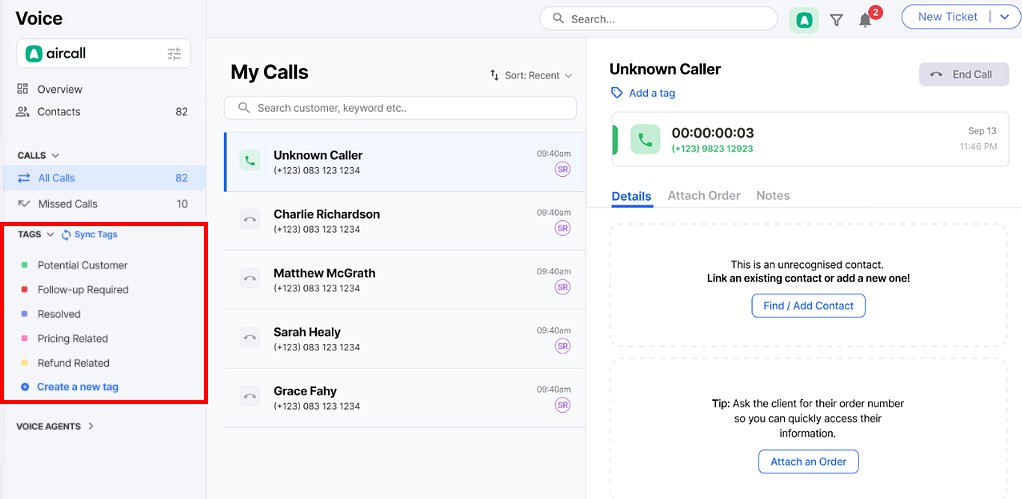Open the Sarah Healy call

[x=404, y=339]
